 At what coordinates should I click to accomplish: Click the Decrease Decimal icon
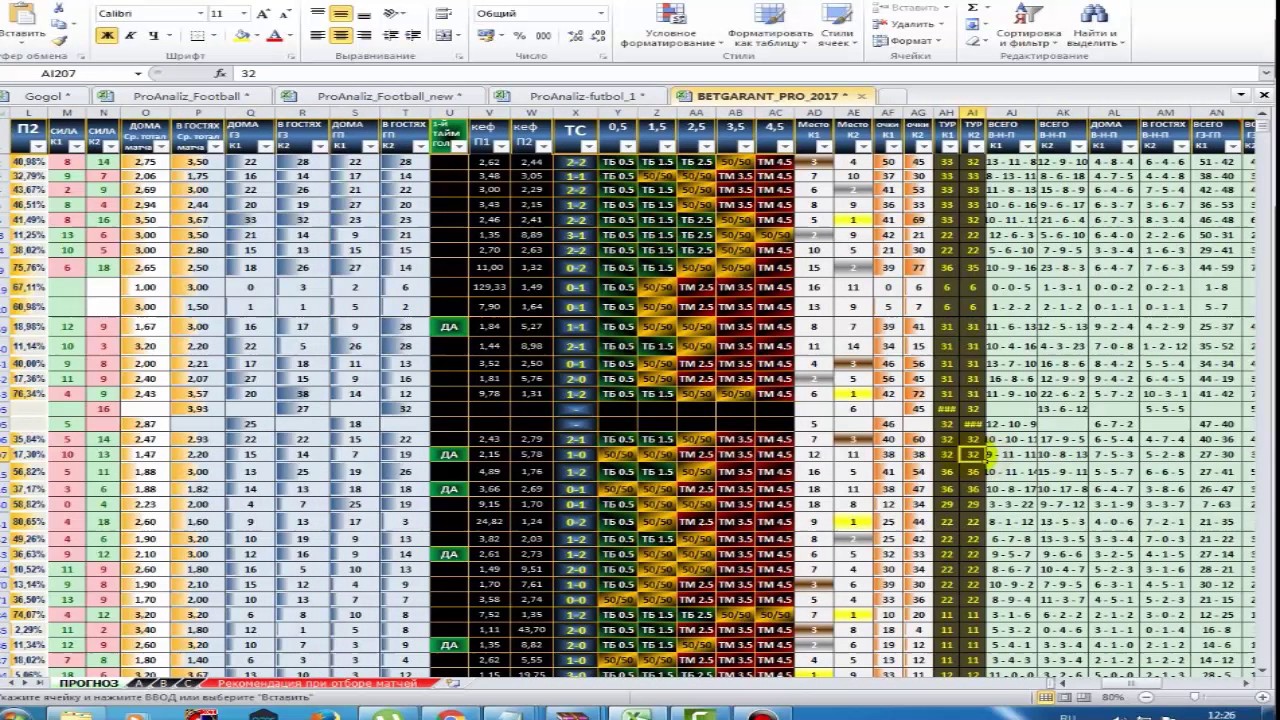click(x=597, y=36)
